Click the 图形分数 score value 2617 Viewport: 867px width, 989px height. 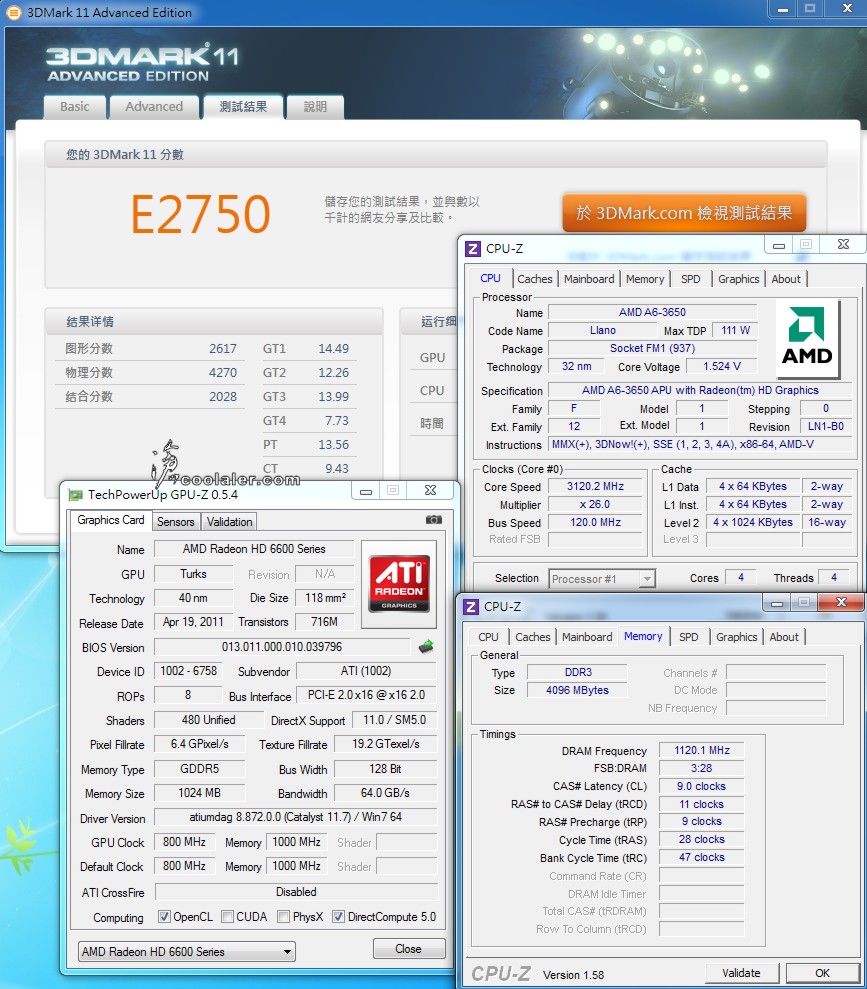click(x=223, y=348)
